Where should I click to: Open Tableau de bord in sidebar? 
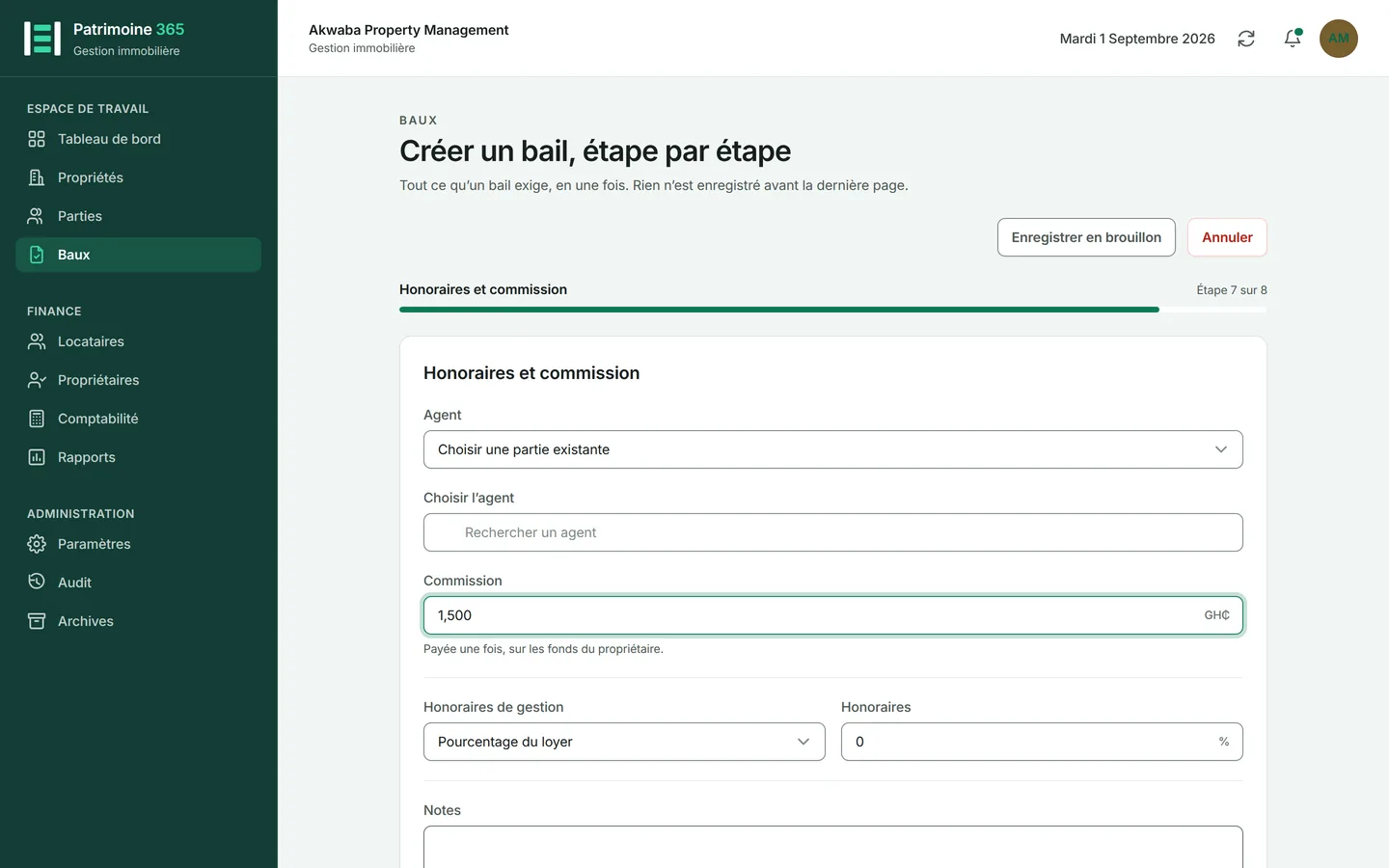[139, 139]
